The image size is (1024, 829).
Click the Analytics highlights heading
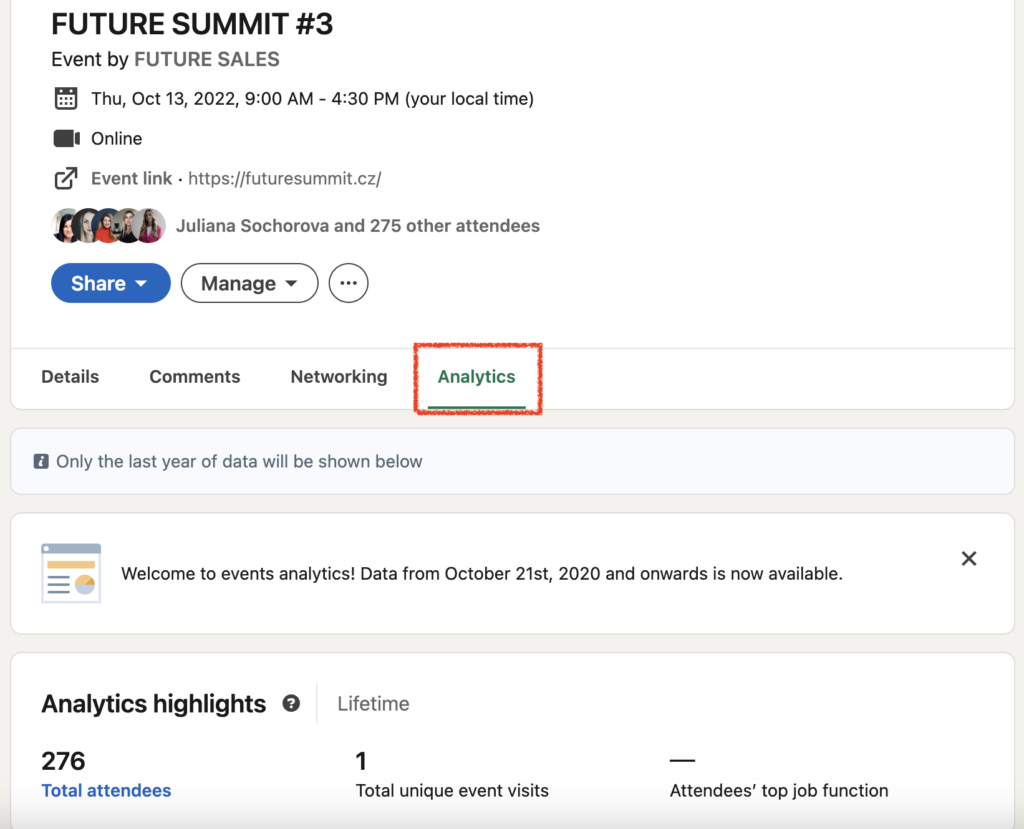pyautogui.click(x=153, y=704)
